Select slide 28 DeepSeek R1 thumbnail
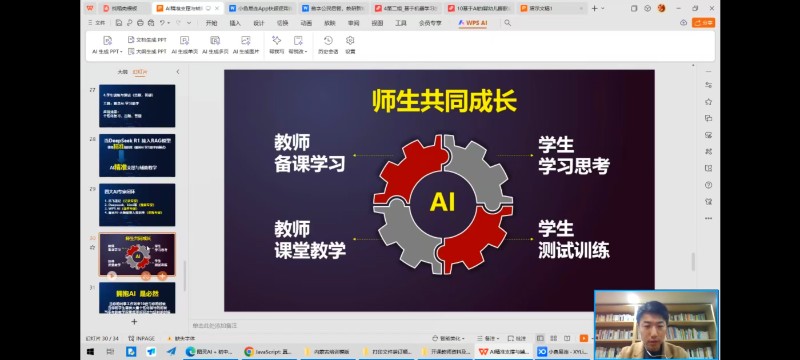Screen dimensions: 800x360 pyautogui.click(x=137, y=155)
